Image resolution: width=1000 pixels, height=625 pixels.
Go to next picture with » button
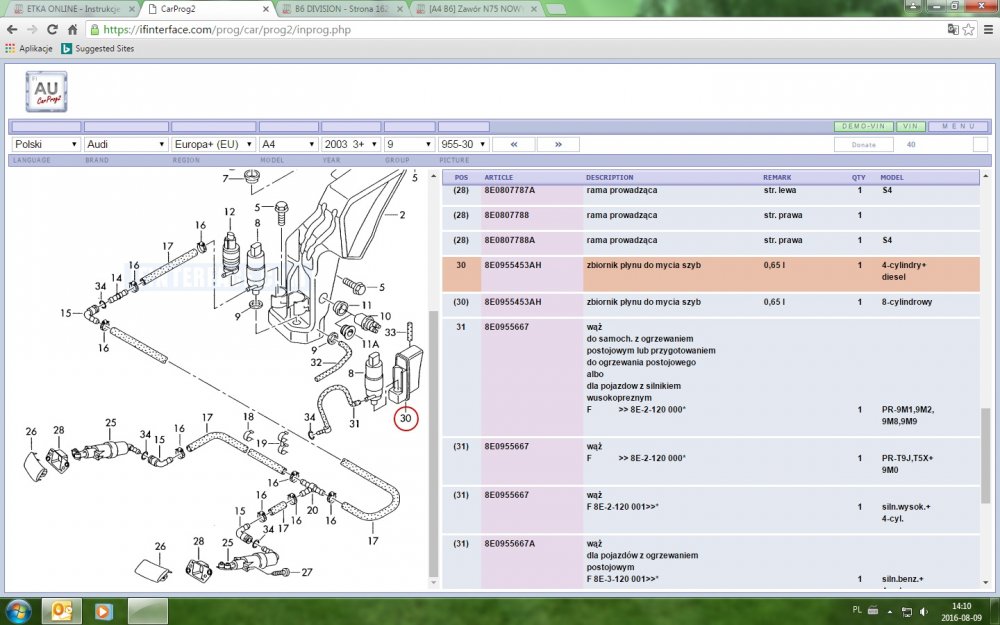558,144
